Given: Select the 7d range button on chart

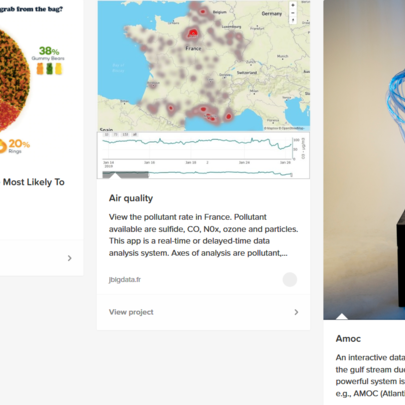Looking at the screenshot, I should (x=116, y=135).
